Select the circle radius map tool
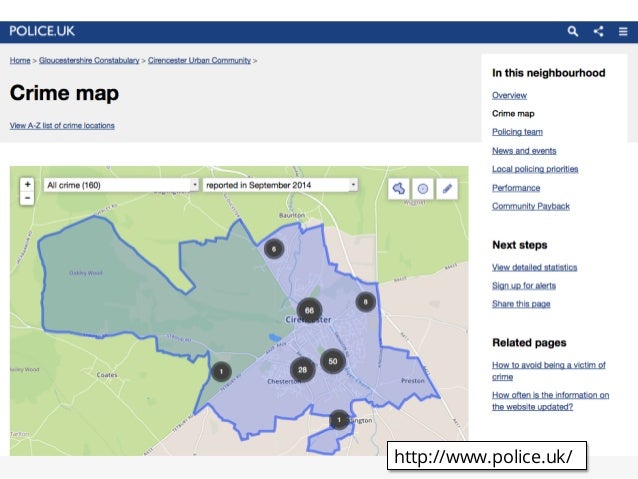The image size is (638, 479). pyautogui.click(x=423, y=188)
